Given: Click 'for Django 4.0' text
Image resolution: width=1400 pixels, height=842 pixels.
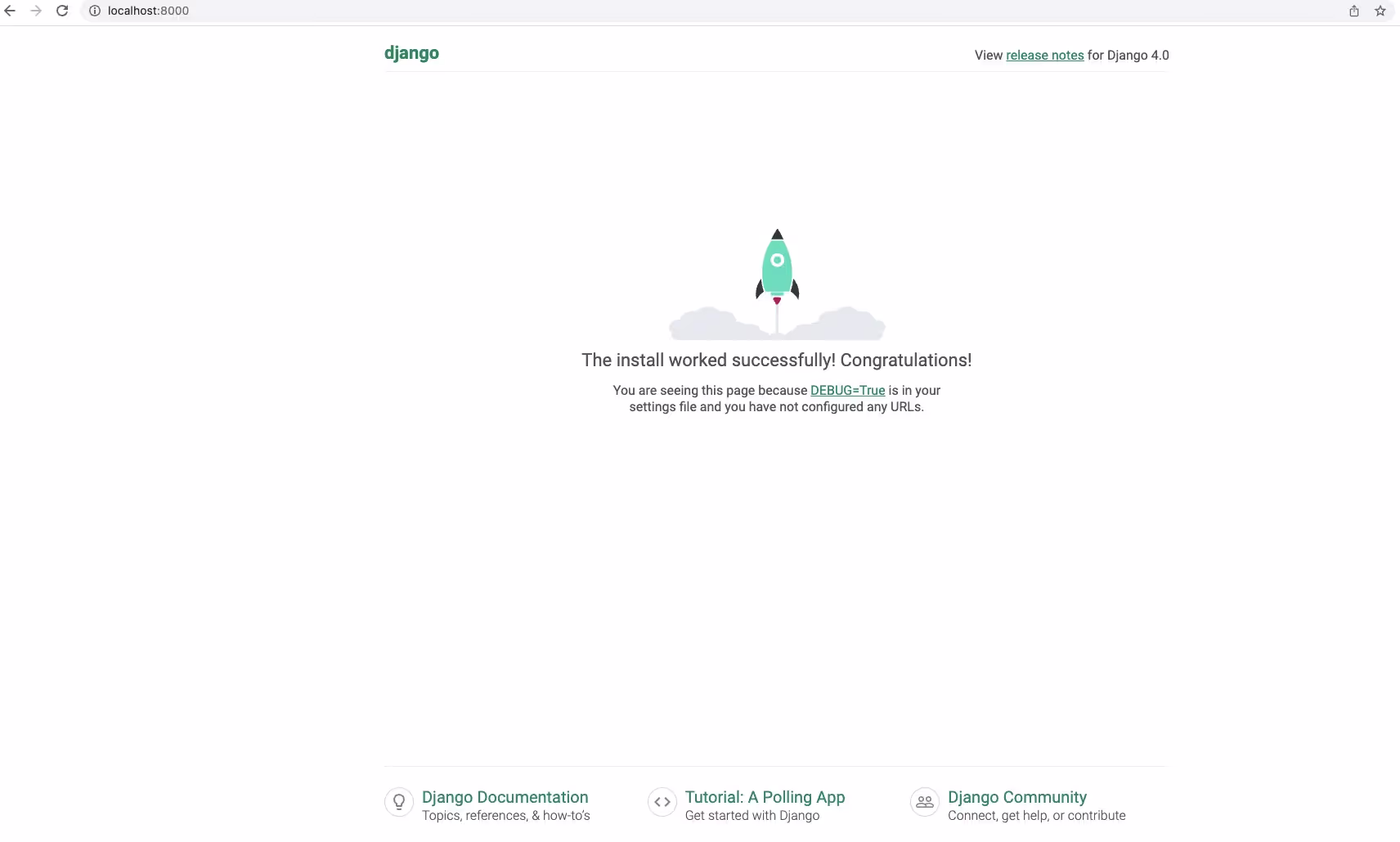Looking at the screenshot, I should point(1128,55).
